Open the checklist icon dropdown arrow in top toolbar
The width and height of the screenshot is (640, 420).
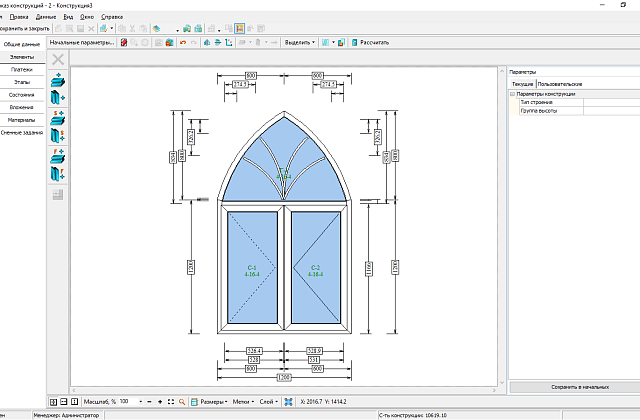click(112, 29)
